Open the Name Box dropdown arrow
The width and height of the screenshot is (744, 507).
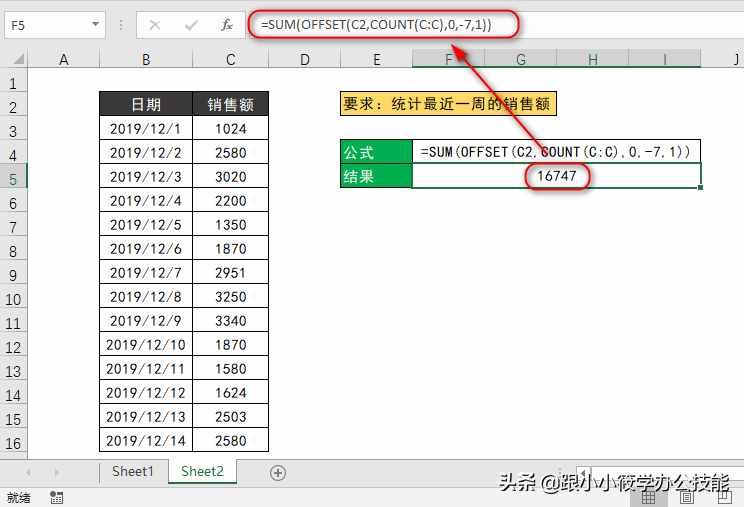point(95,24)
